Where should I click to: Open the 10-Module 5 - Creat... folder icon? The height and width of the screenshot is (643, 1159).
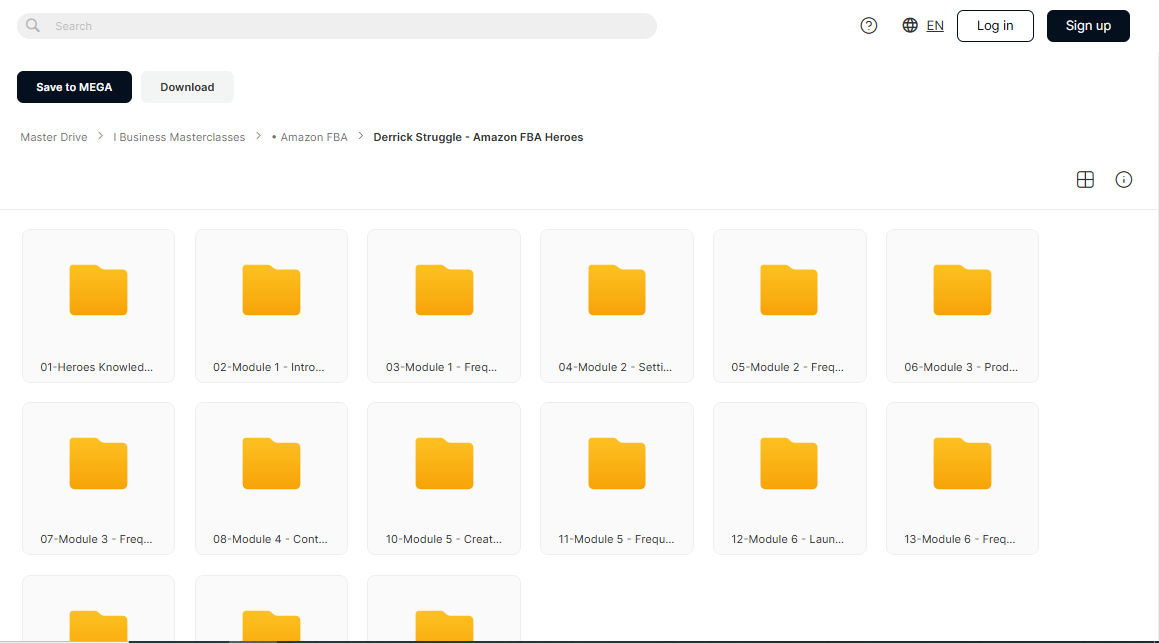coord(444,463)
